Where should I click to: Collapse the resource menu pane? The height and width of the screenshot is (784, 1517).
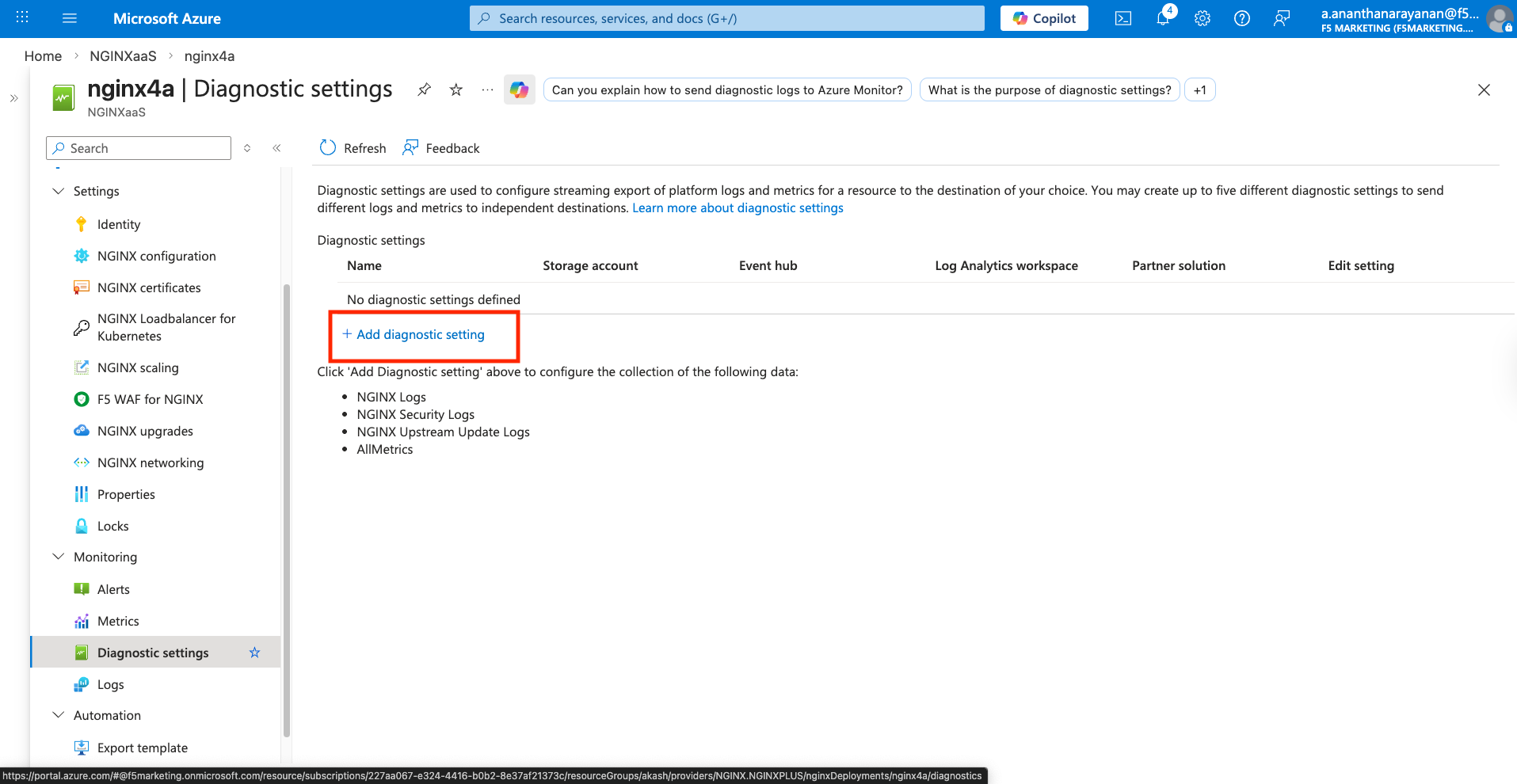(276, 148)
